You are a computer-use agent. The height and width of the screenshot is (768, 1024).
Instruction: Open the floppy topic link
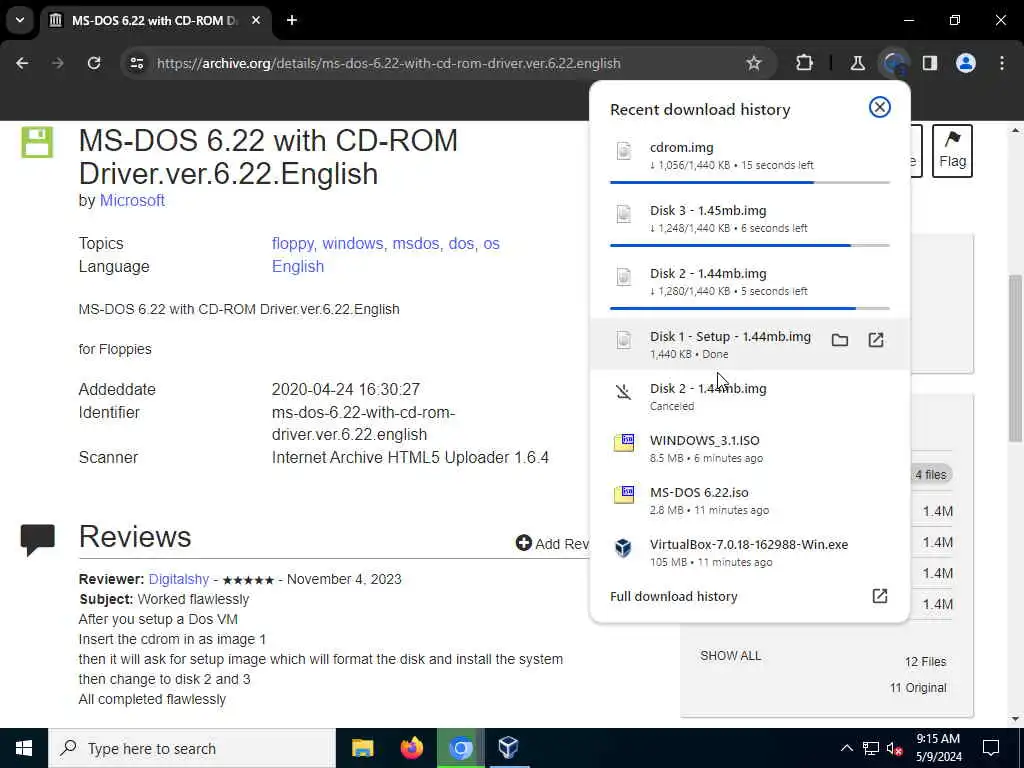click(294, 244)
